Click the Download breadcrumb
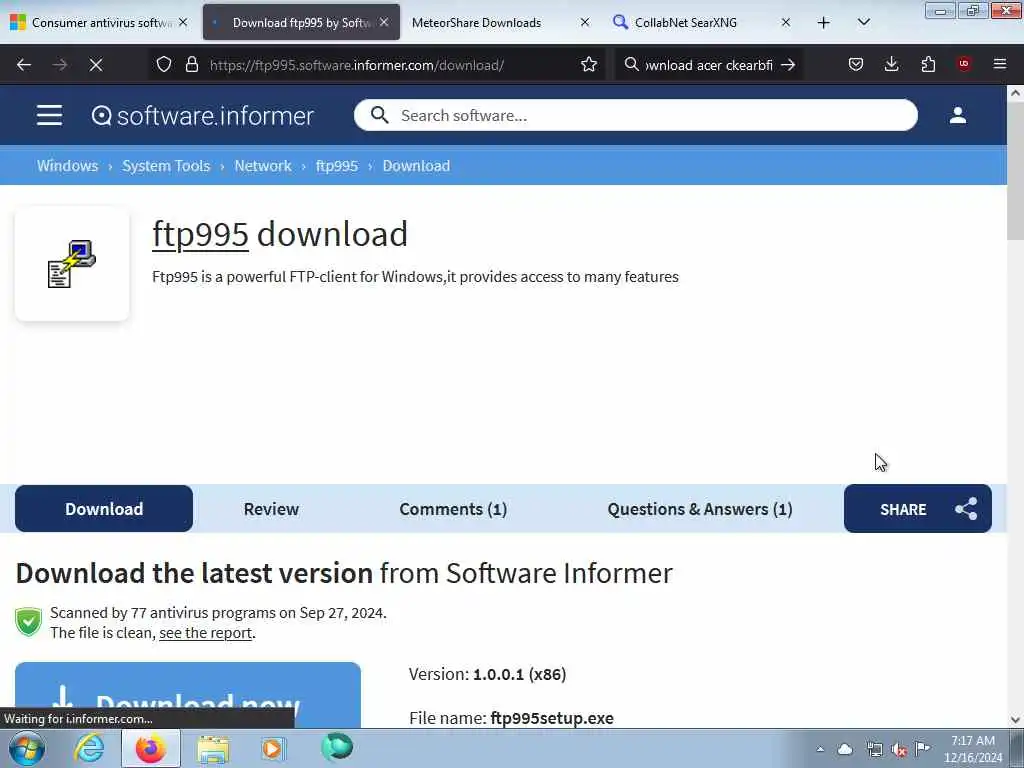This screenshot has height=768, width=1024. click(416, 166)
